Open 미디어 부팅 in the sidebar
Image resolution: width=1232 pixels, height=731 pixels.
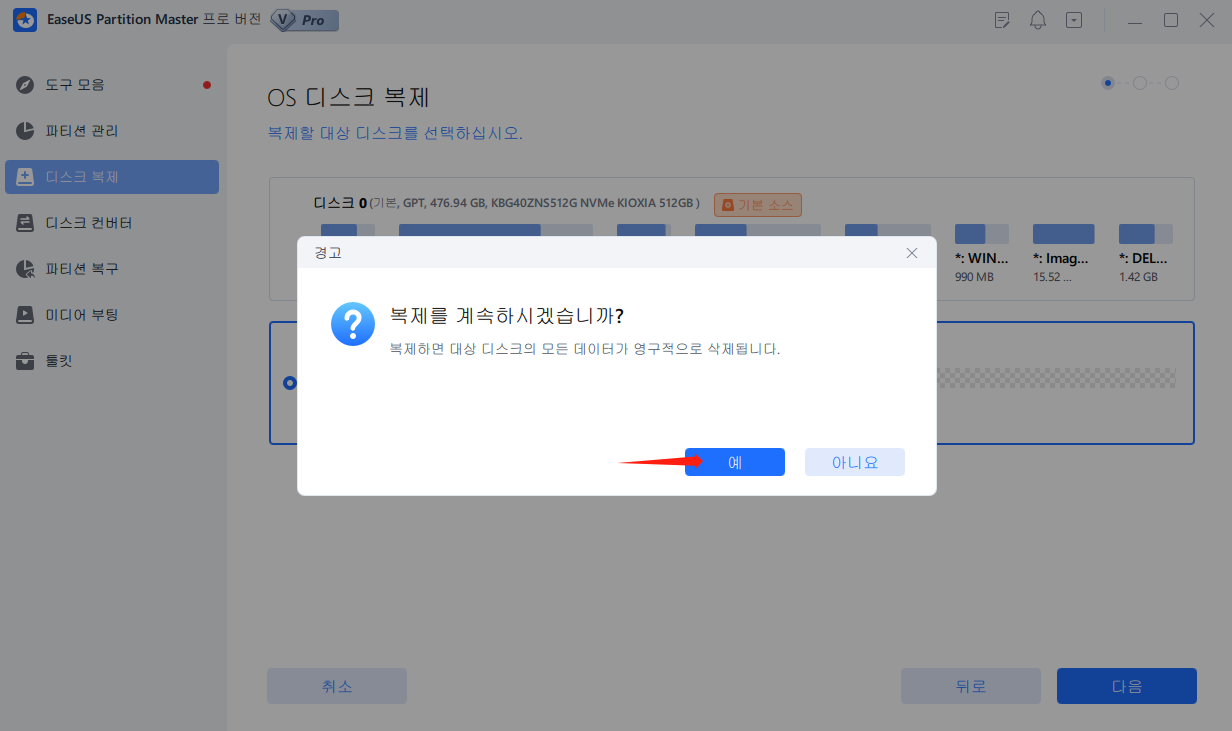coord(112,315)
